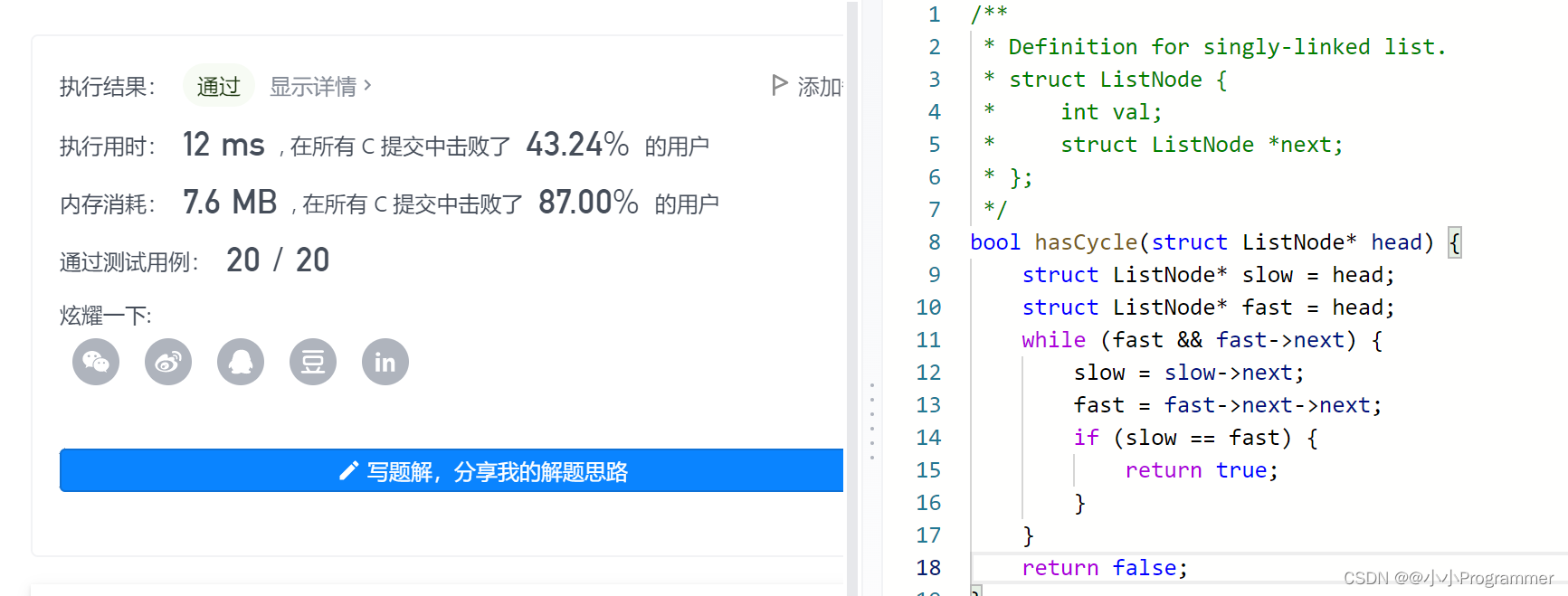Share result via LinkedIn icon
The image size is (1568, 596).
[x=385, y=363]
